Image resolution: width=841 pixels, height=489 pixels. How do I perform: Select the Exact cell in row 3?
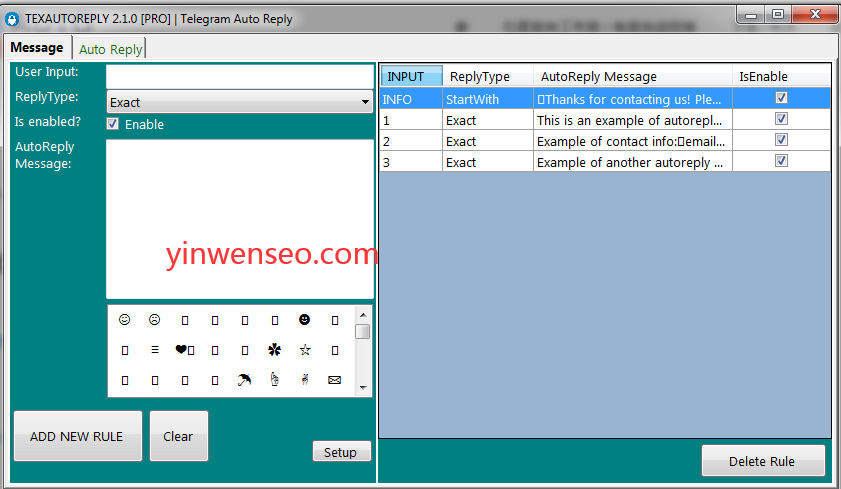[488, 162]
